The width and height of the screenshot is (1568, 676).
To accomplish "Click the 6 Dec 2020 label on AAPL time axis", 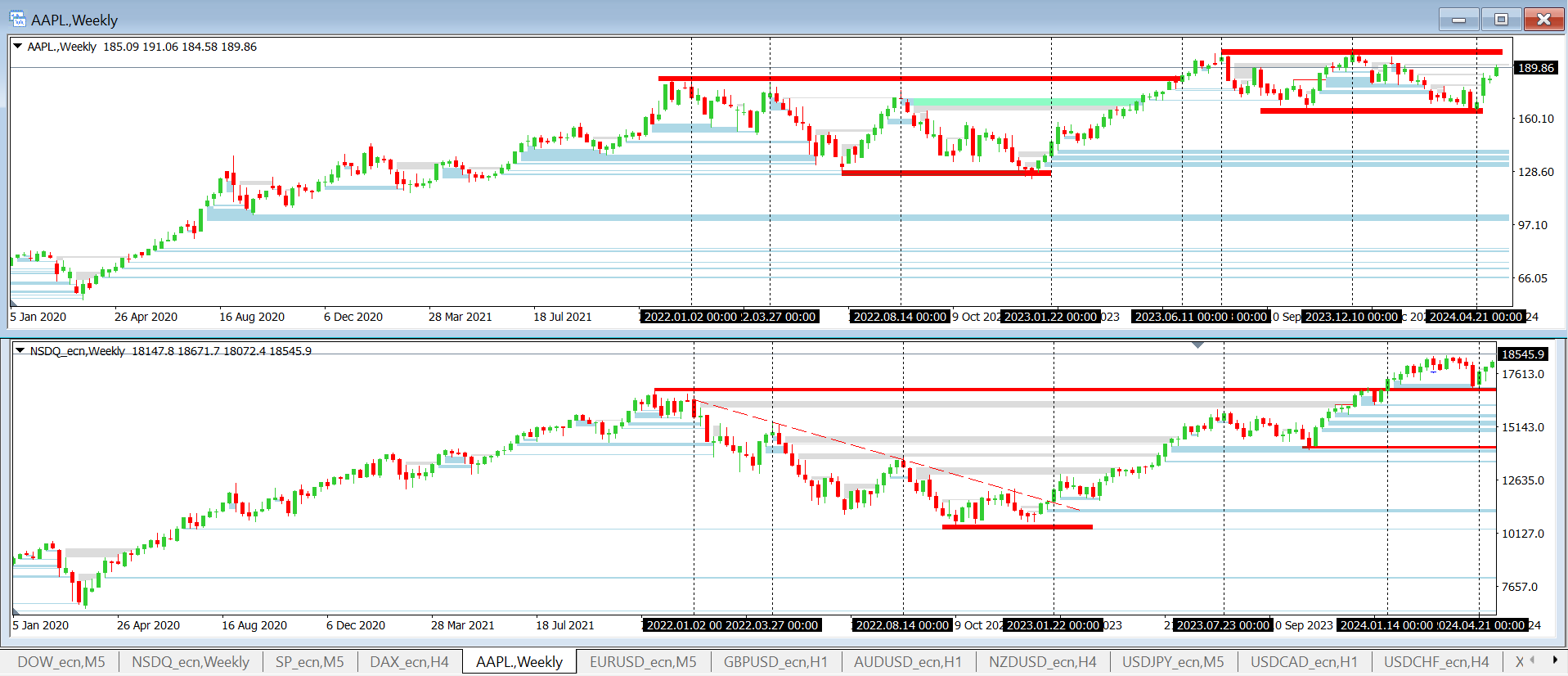I will point(353,317).
